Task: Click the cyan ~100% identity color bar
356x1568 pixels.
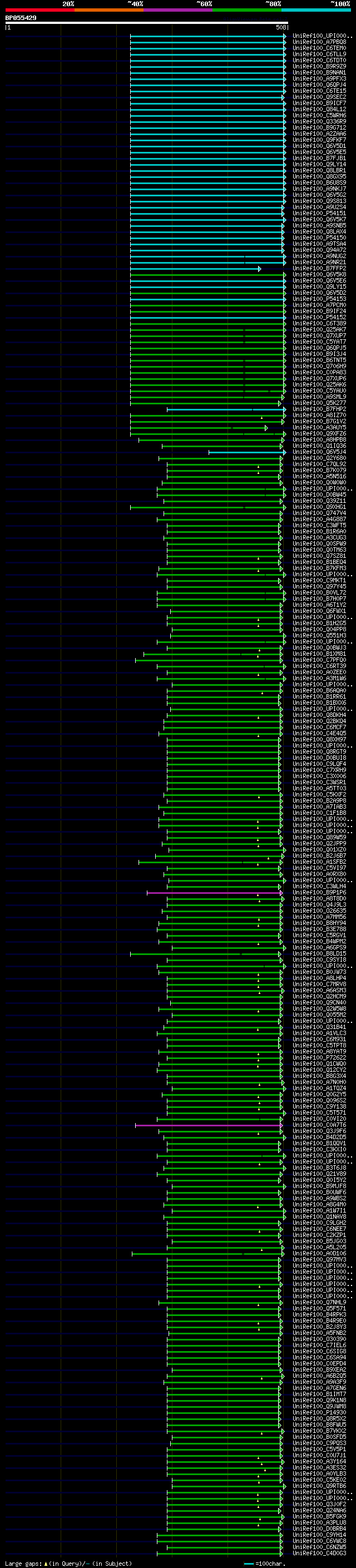Action: 316,10
